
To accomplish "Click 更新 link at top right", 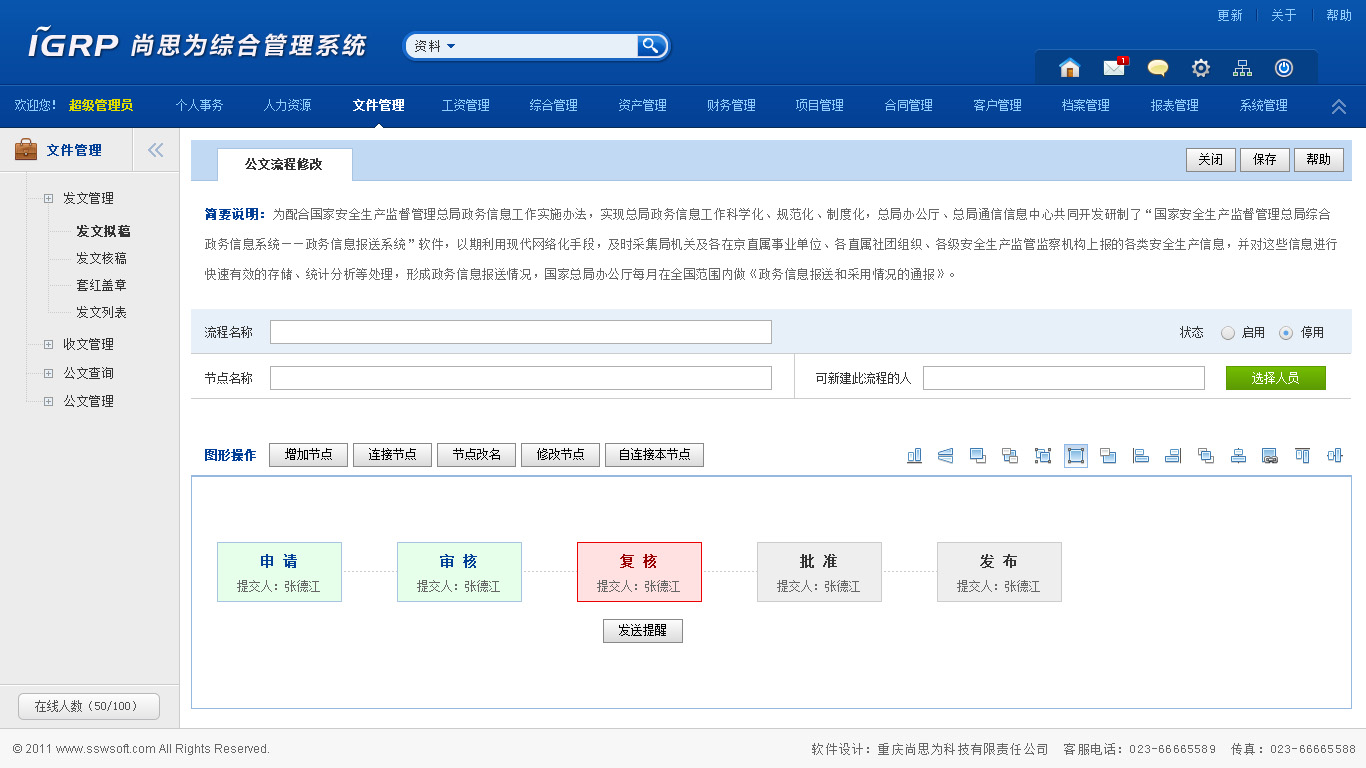I will tap(1230, 15).
